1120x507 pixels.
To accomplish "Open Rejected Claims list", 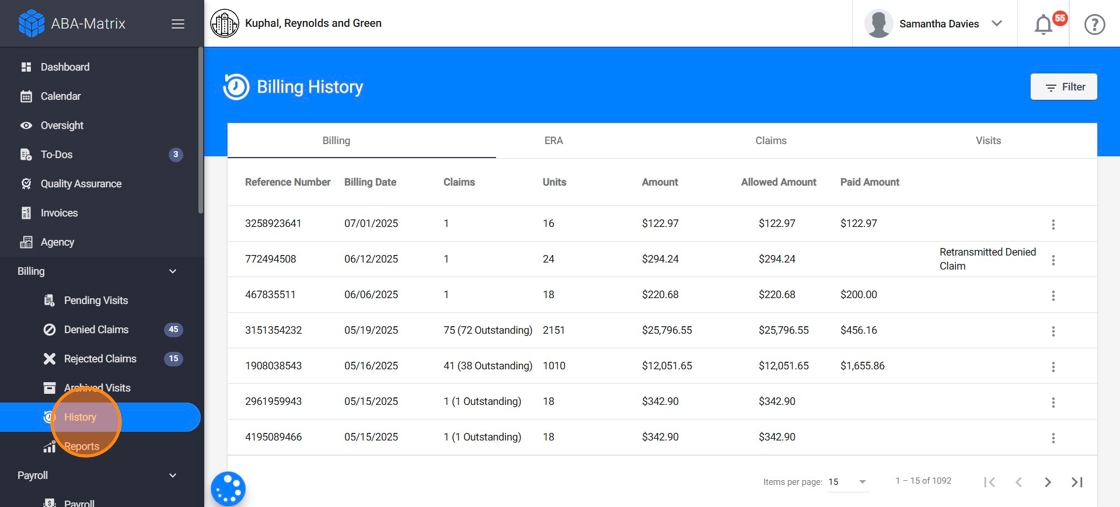I will (100, 358).
